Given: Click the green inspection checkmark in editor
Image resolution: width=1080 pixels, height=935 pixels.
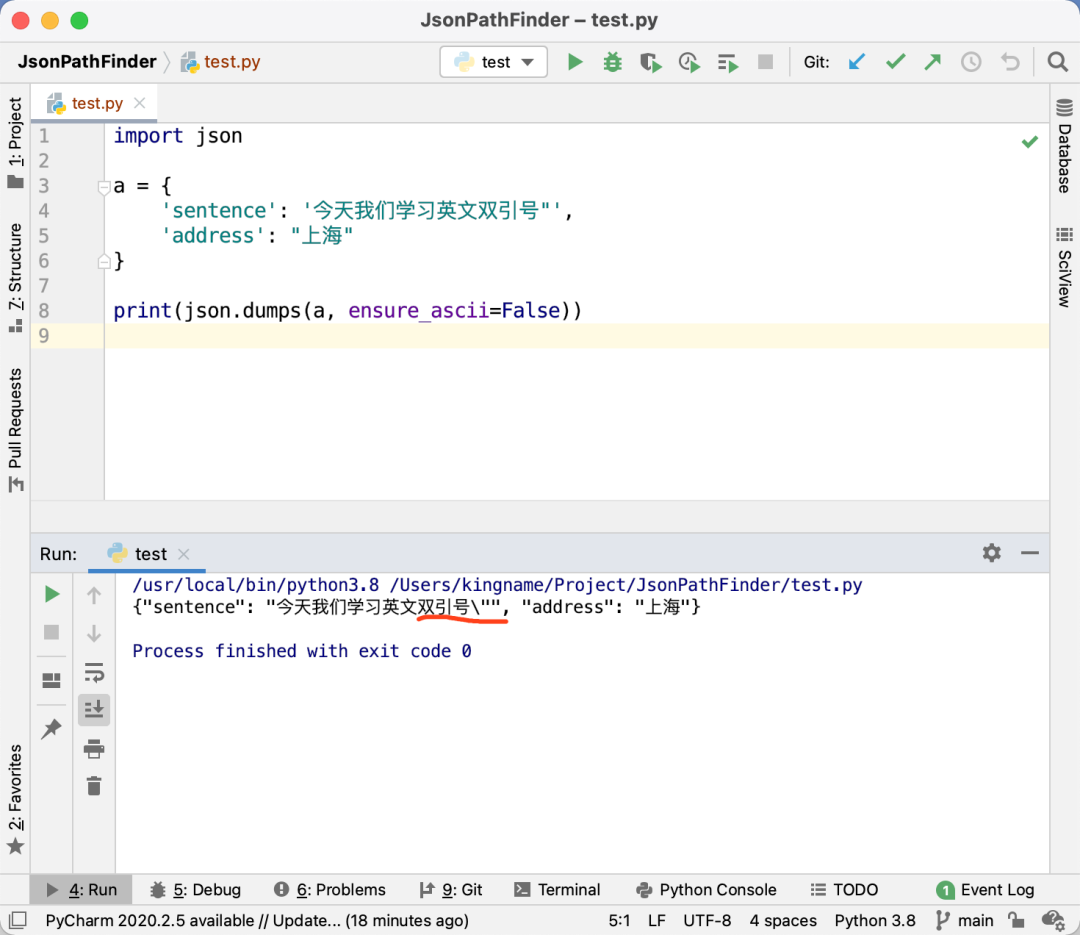Looking at the screenshot, I should click(x=1030, y=142).
